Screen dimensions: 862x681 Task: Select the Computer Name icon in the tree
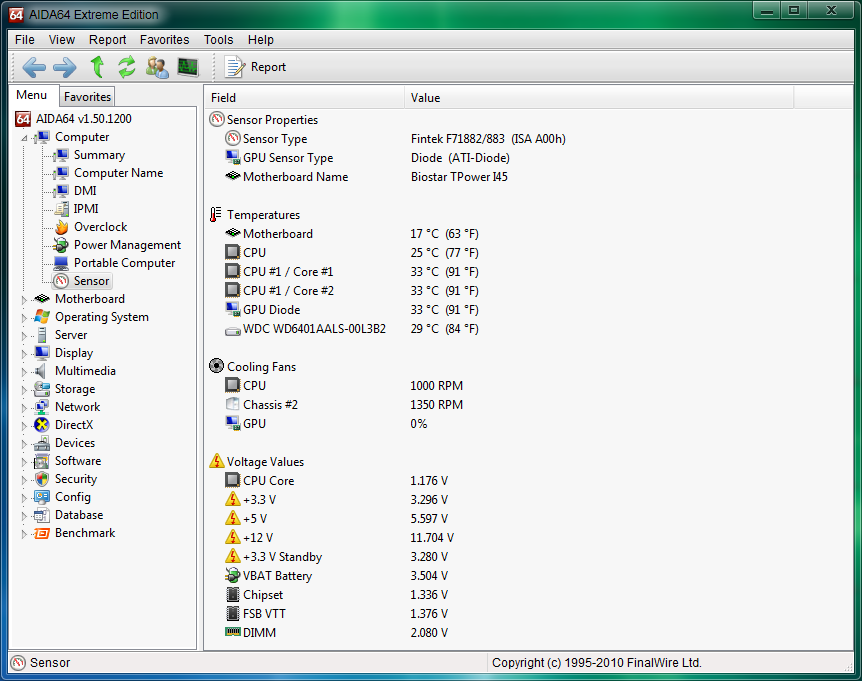click(x=61, y=173)
